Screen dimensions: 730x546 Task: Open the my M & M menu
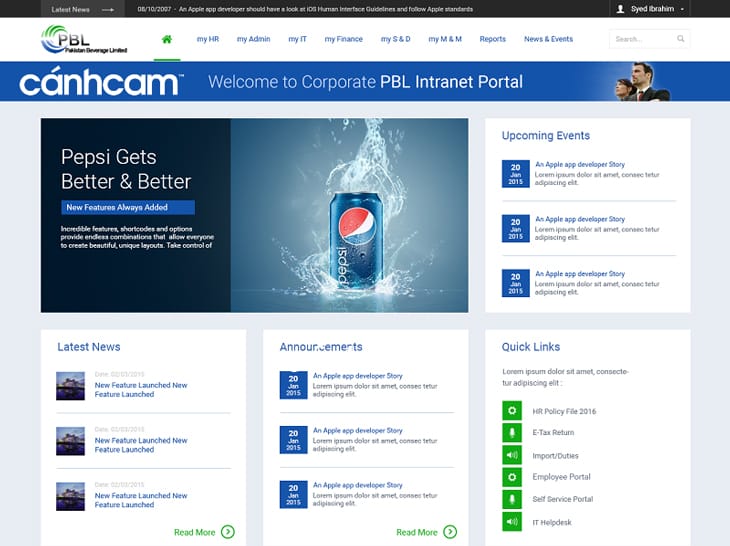click(x=445, y=39)
